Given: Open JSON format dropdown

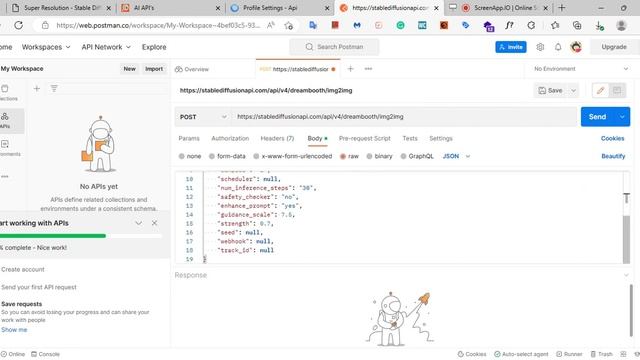Looking at the screenshot, I should pos(456,156).
